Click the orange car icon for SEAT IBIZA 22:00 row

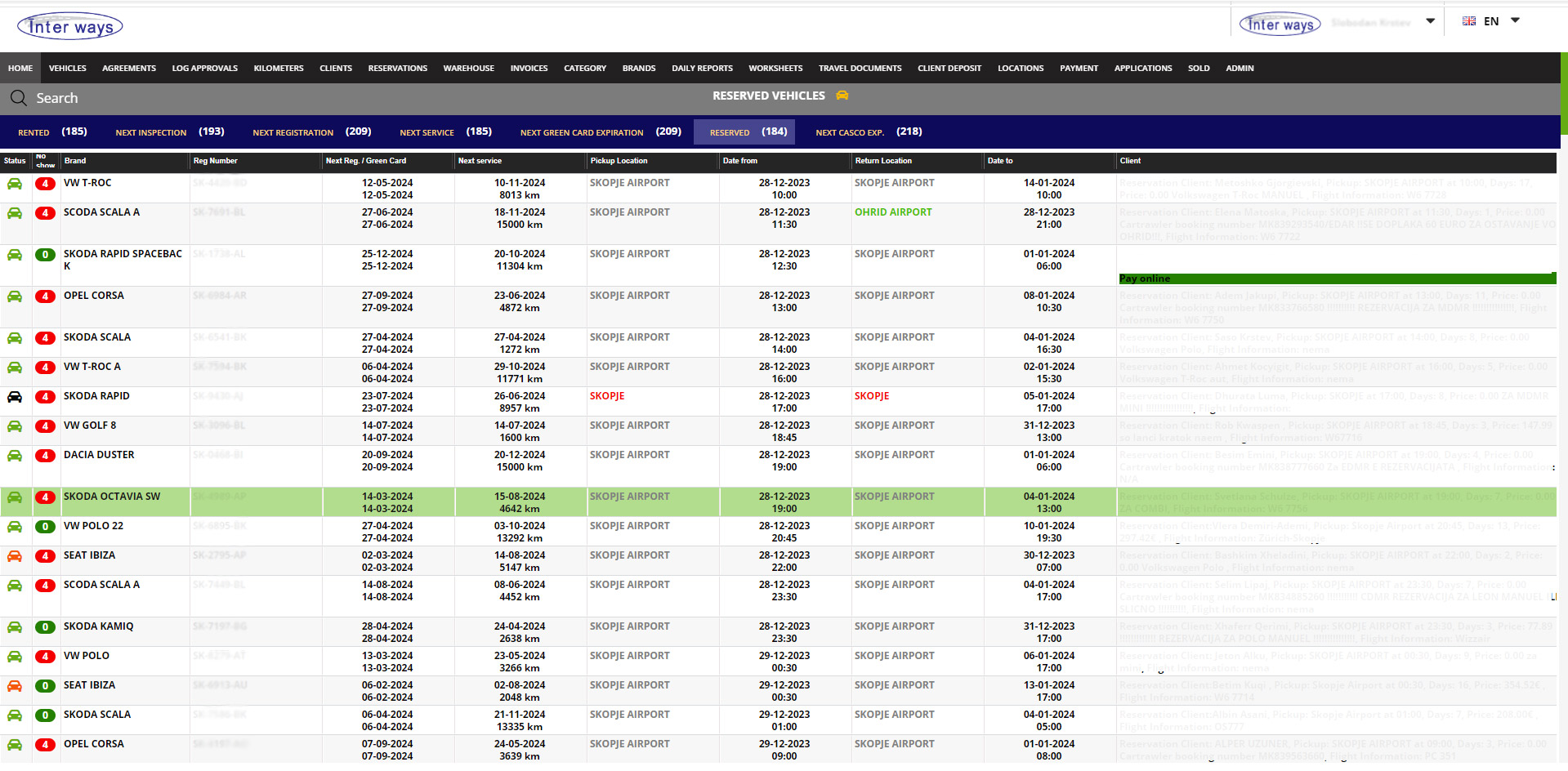pos(15,556)
